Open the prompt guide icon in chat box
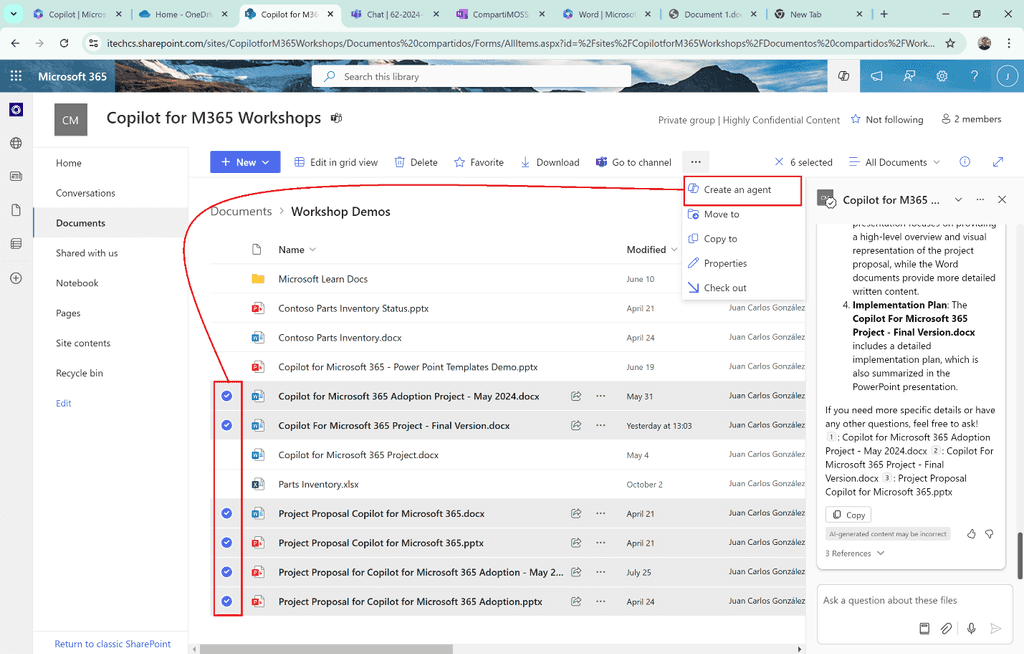1024x654 pixels. click(x=924, y=629)
